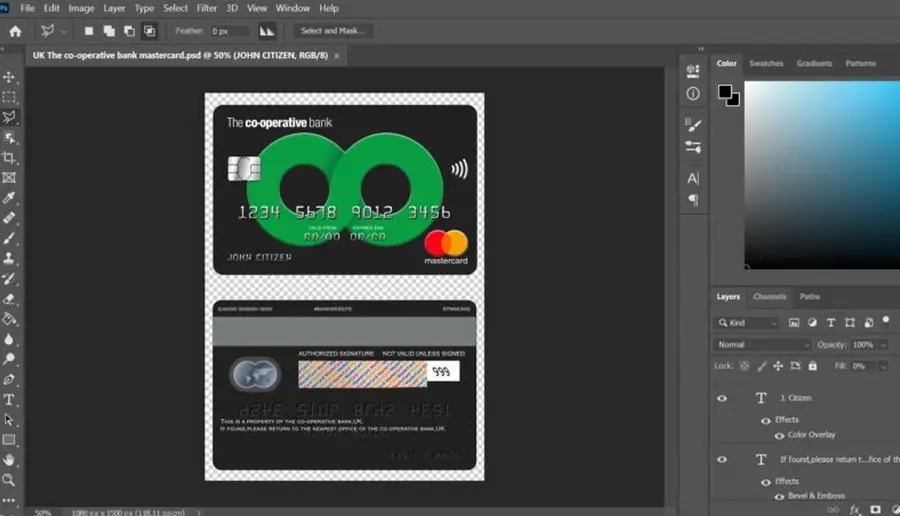Viewport: 900px width, 516px height.
Task: Select the Zoom tool
Action: tap(9, 480)
